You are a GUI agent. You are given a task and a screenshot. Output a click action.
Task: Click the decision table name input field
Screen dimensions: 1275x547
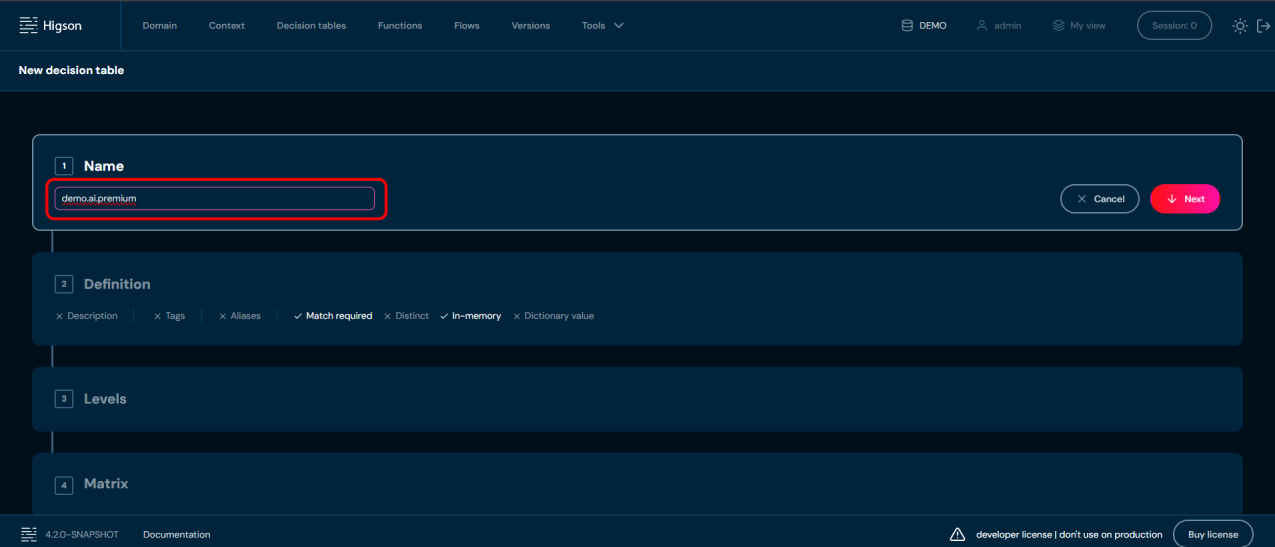click(214, 199)
